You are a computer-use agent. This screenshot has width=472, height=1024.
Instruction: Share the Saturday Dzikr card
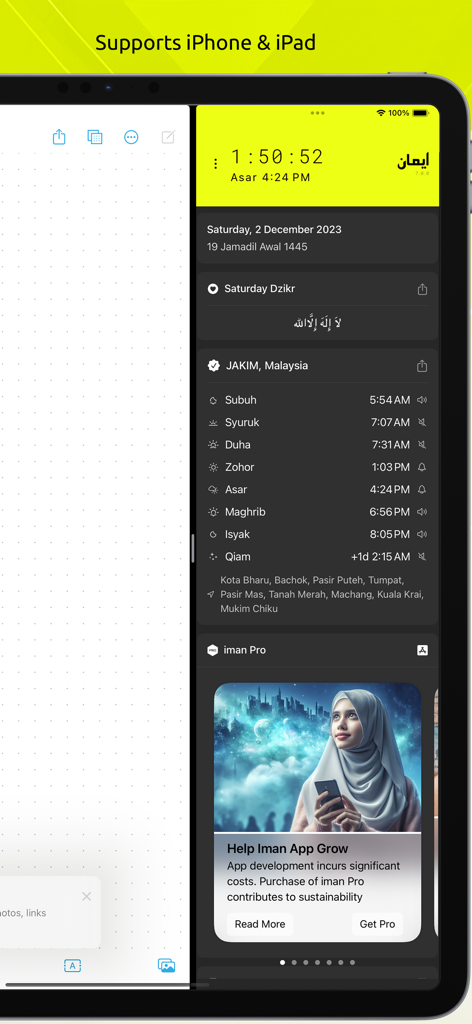point(422,289)
